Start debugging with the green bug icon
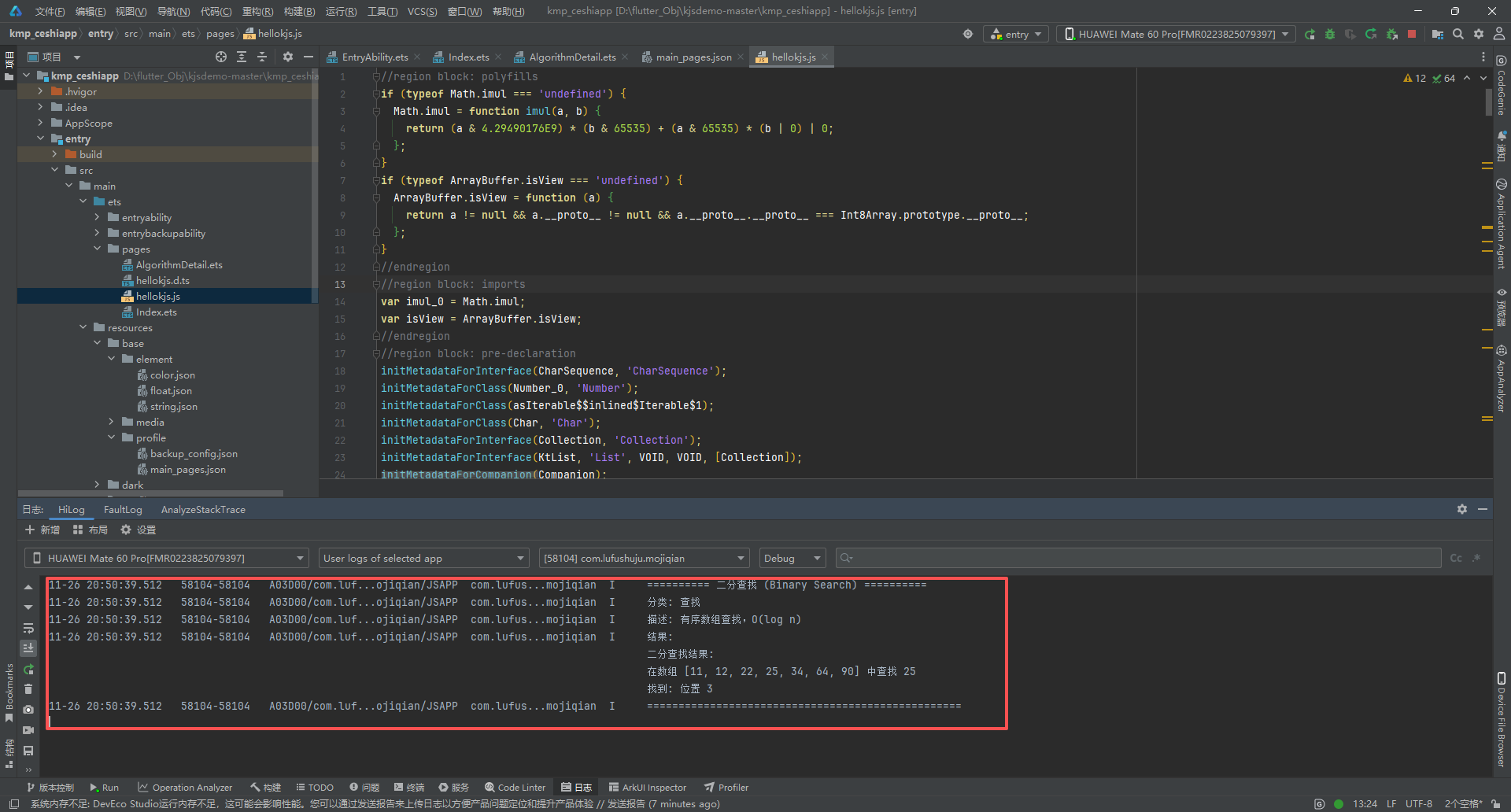 [x=1330, y=35]
